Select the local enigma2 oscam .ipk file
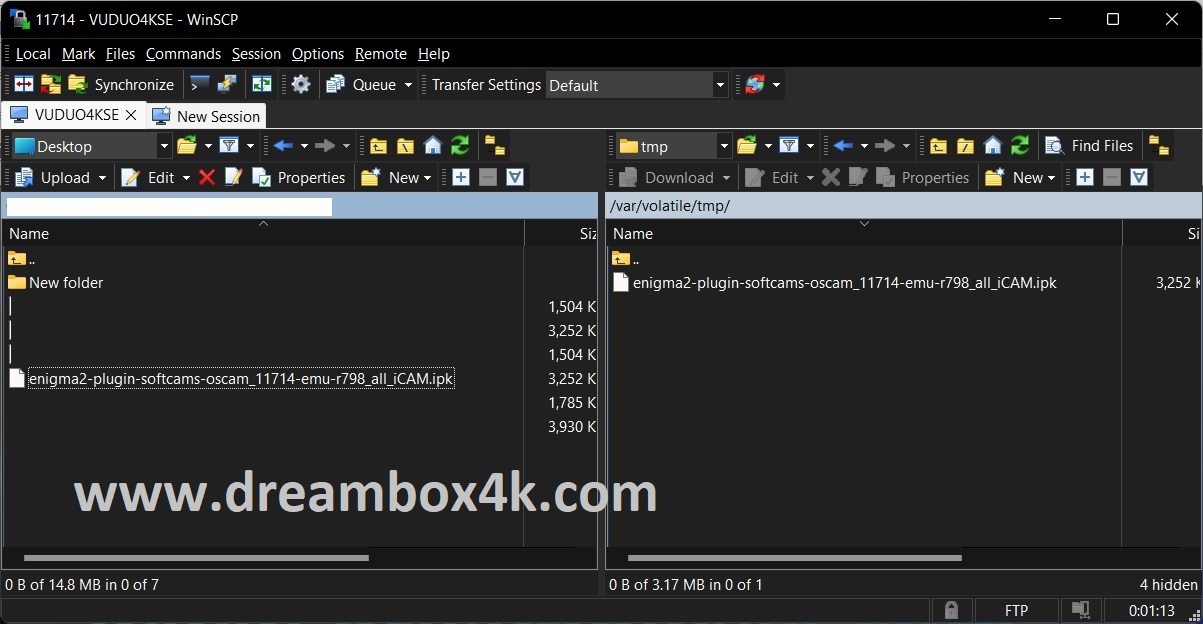The image size is (1203, 624). (231, 378)
